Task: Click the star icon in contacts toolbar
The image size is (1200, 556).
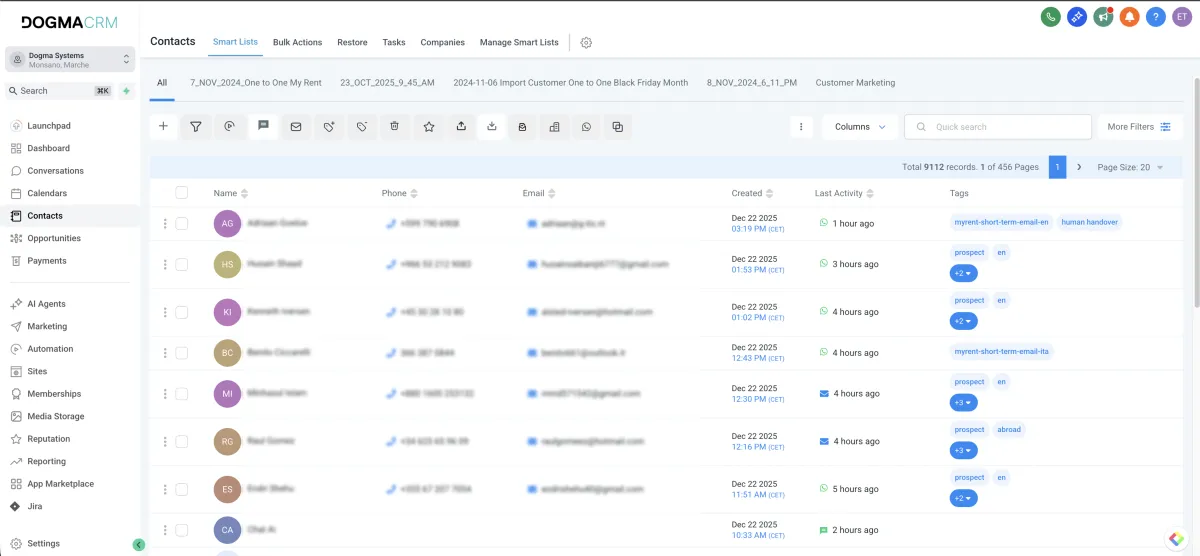Action: (428, 127)
